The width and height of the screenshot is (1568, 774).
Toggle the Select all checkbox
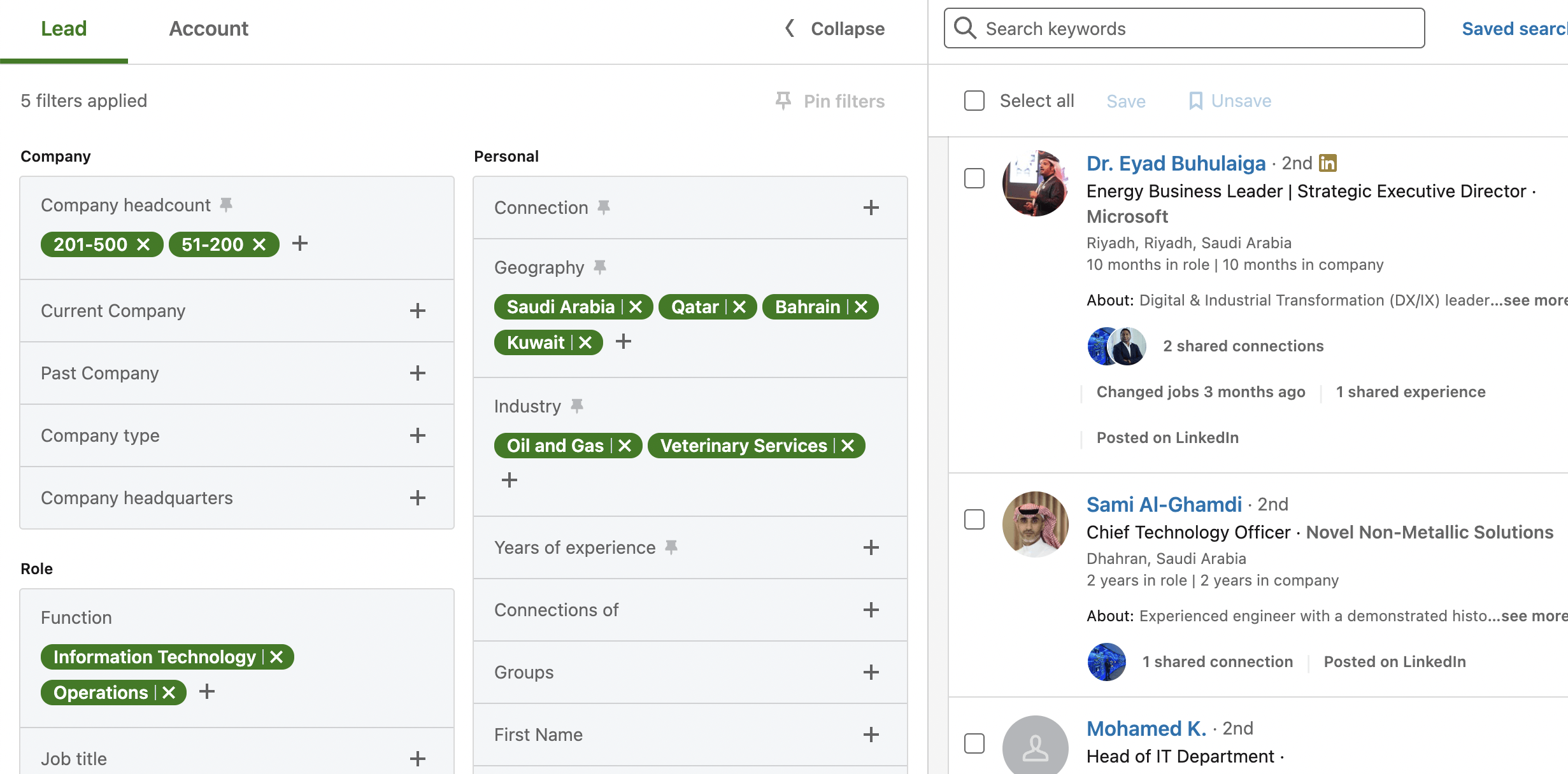974,101
